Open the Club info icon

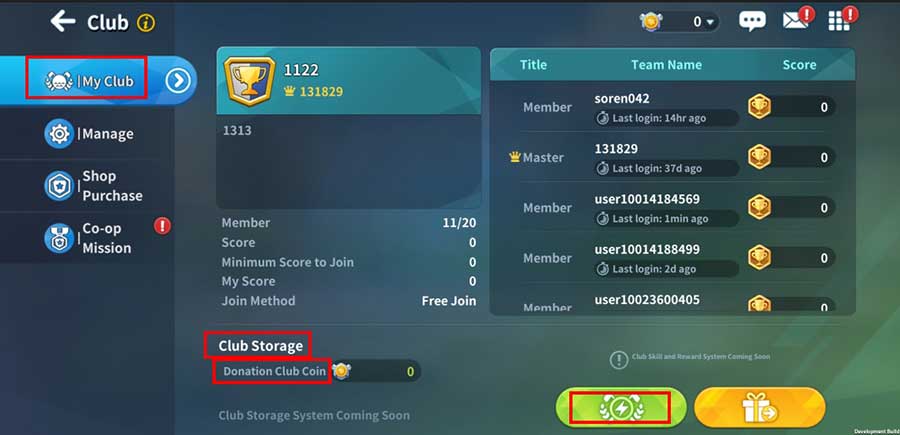click(146, 23)
